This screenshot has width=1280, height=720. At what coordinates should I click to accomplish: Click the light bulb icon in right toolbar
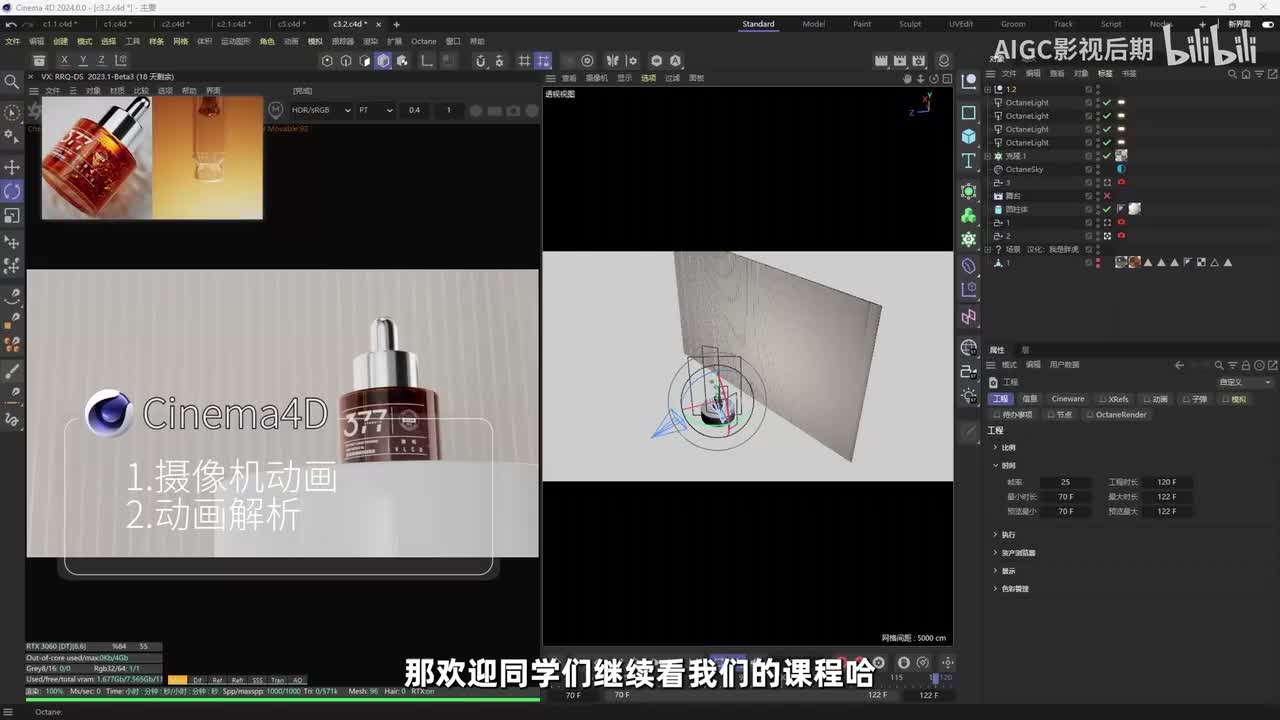tap(968, 397)
